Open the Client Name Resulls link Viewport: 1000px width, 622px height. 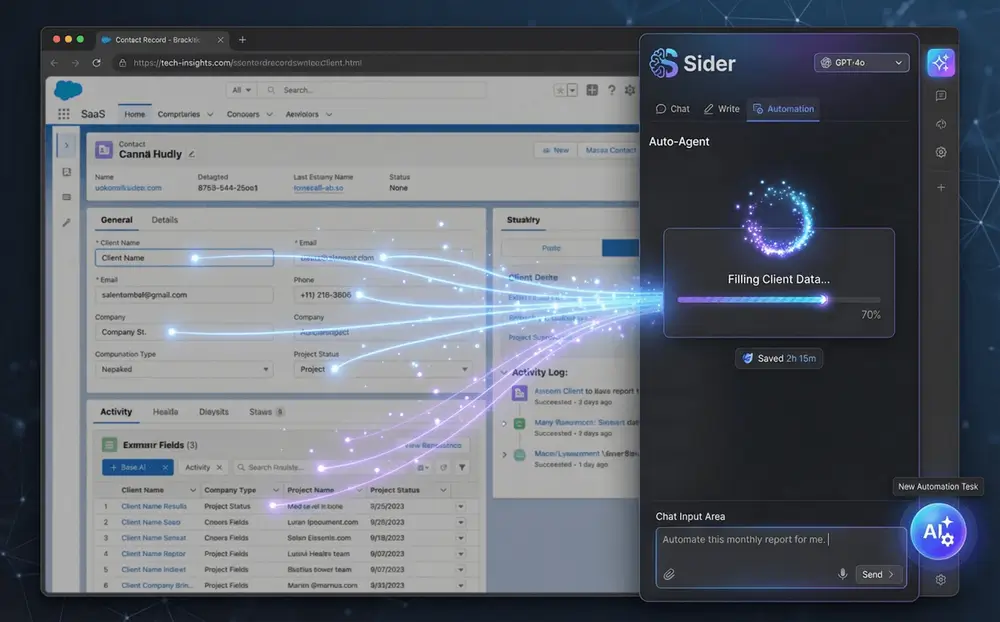(154, 507)
